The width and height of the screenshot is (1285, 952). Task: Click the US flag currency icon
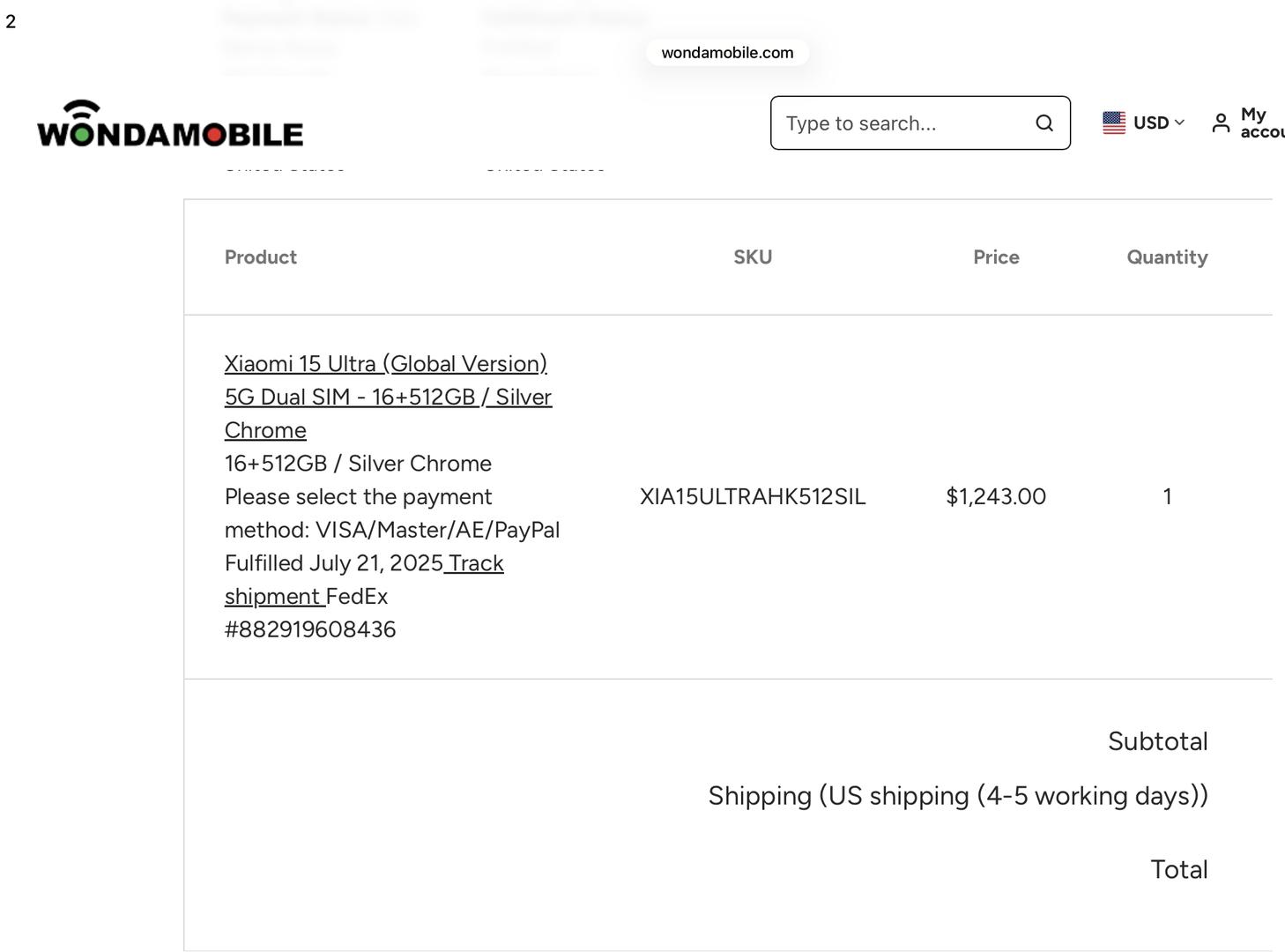click(x=1114, y=123)
